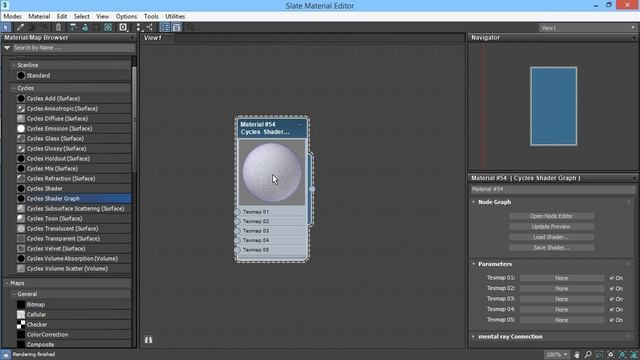Click Zoom Extents Selected icon
This screenshot has height=360, width=640.
pos(622,354)
